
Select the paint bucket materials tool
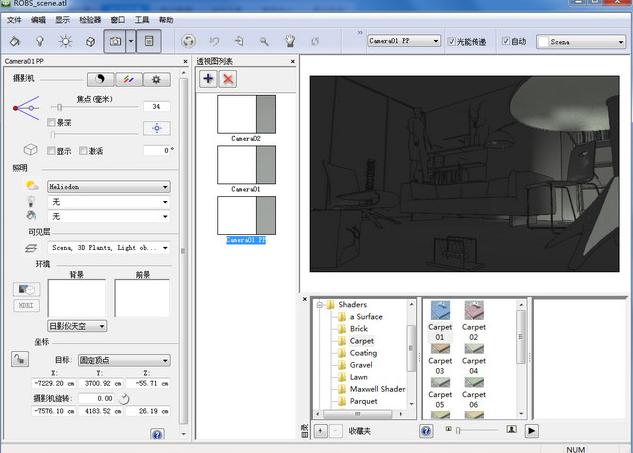tap(15, 41)
